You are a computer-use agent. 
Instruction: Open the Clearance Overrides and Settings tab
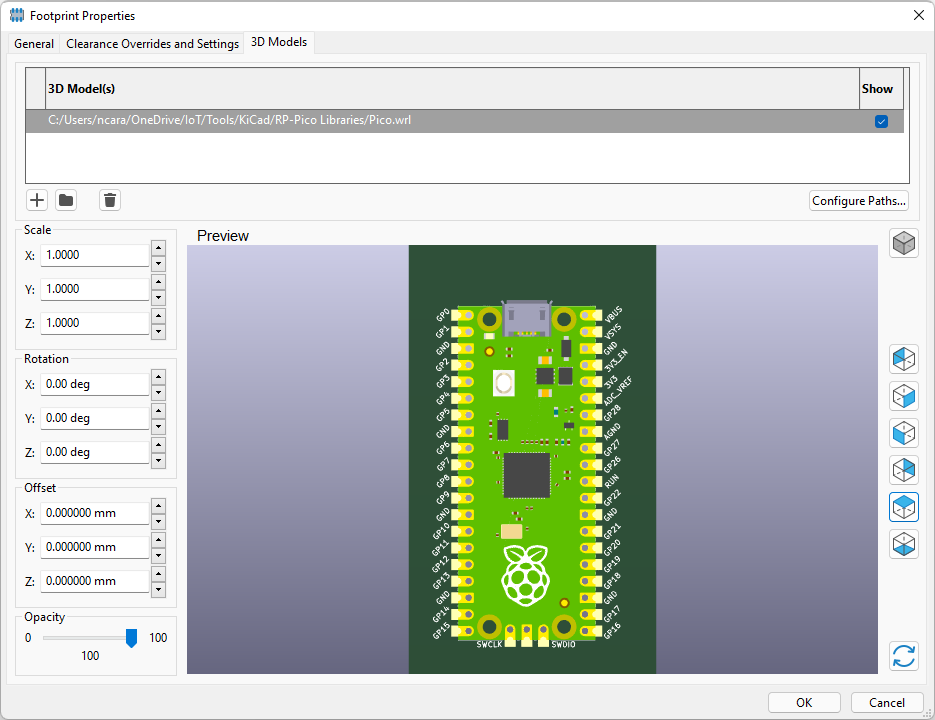tap(152, 43)
